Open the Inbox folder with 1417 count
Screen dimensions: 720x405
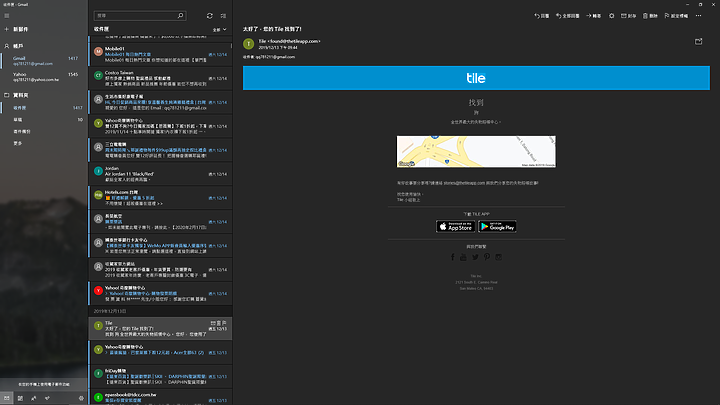pos(44,108)
